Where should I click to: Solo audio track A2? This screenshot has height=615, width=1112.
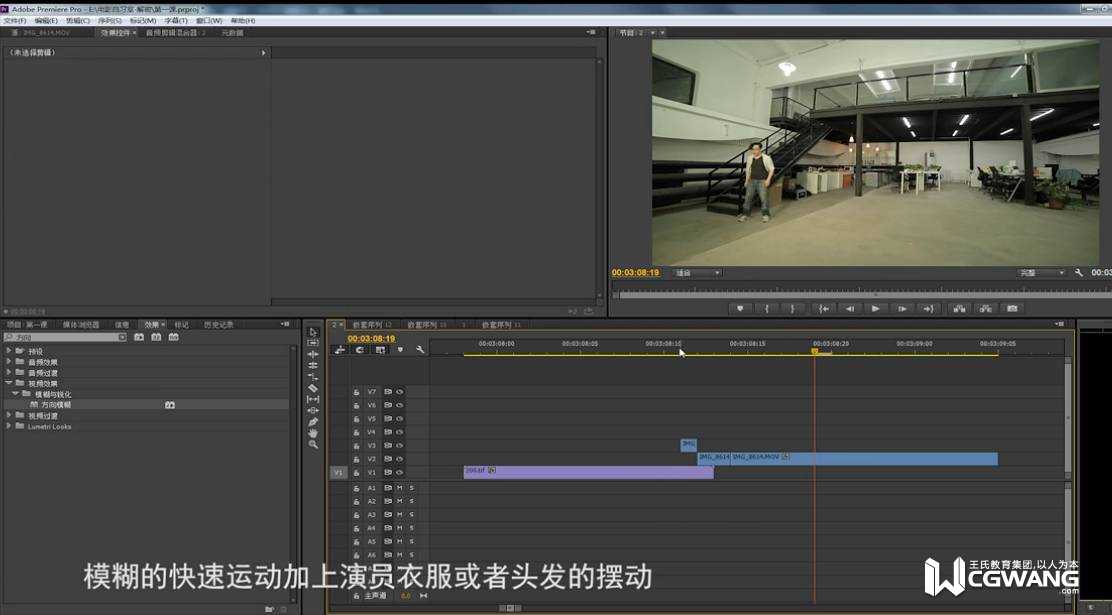coord(411,502)
